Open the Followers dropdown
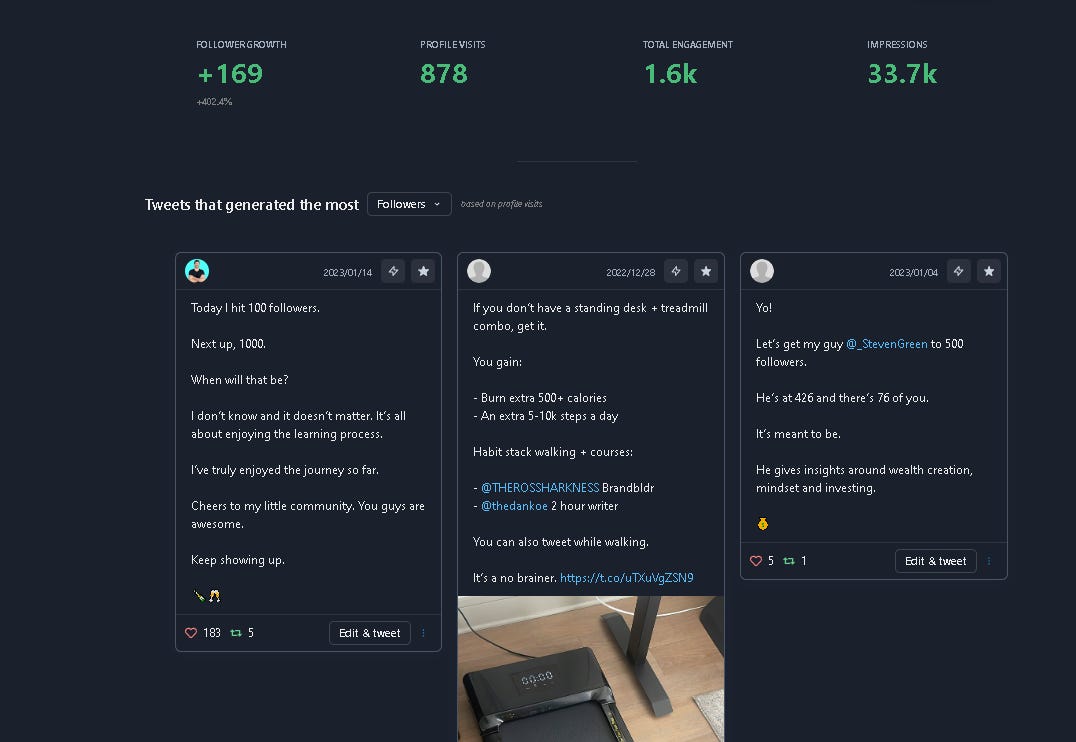Screen dimensions: 1076x742 (409, 204)
